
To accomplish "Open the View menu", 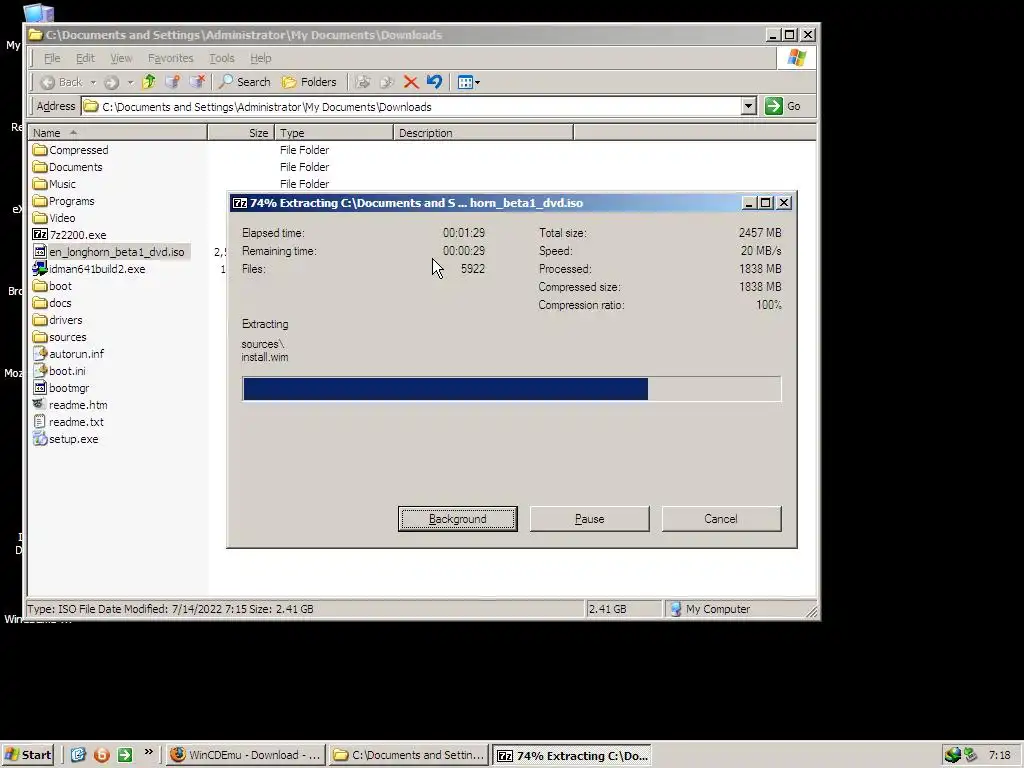I will pos(121,58).
